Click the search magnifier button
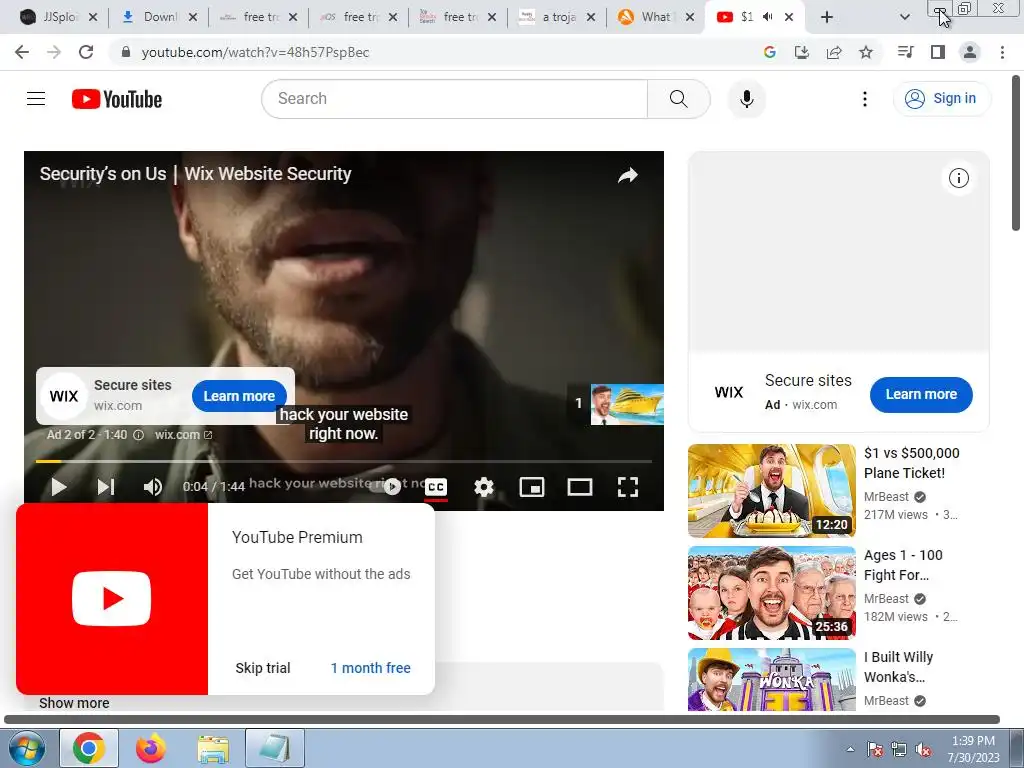The width and height of the screenshot is (1024, 768). click(x=679, y=99)
